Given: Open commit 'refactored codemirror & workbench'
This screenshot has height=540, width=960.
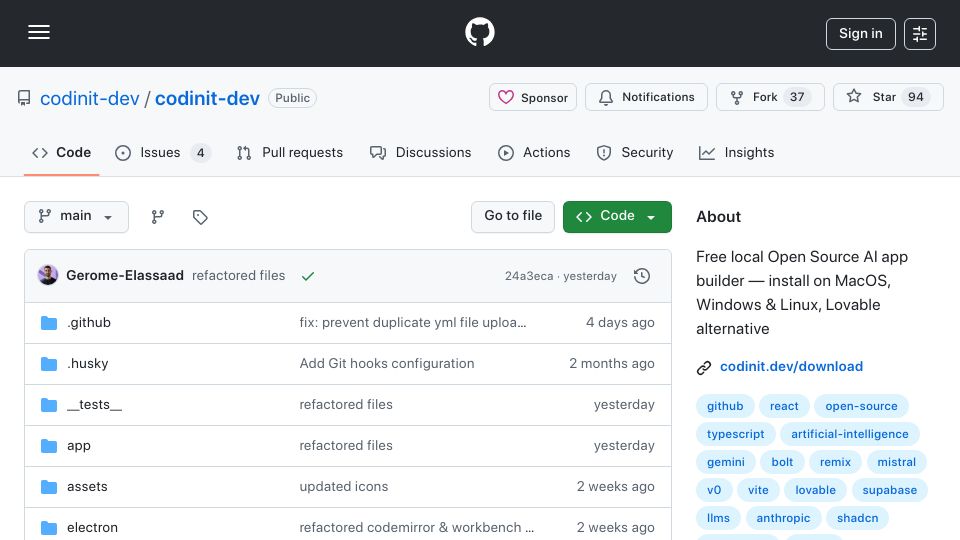Looking at the screenshot, I should point(416,528).
